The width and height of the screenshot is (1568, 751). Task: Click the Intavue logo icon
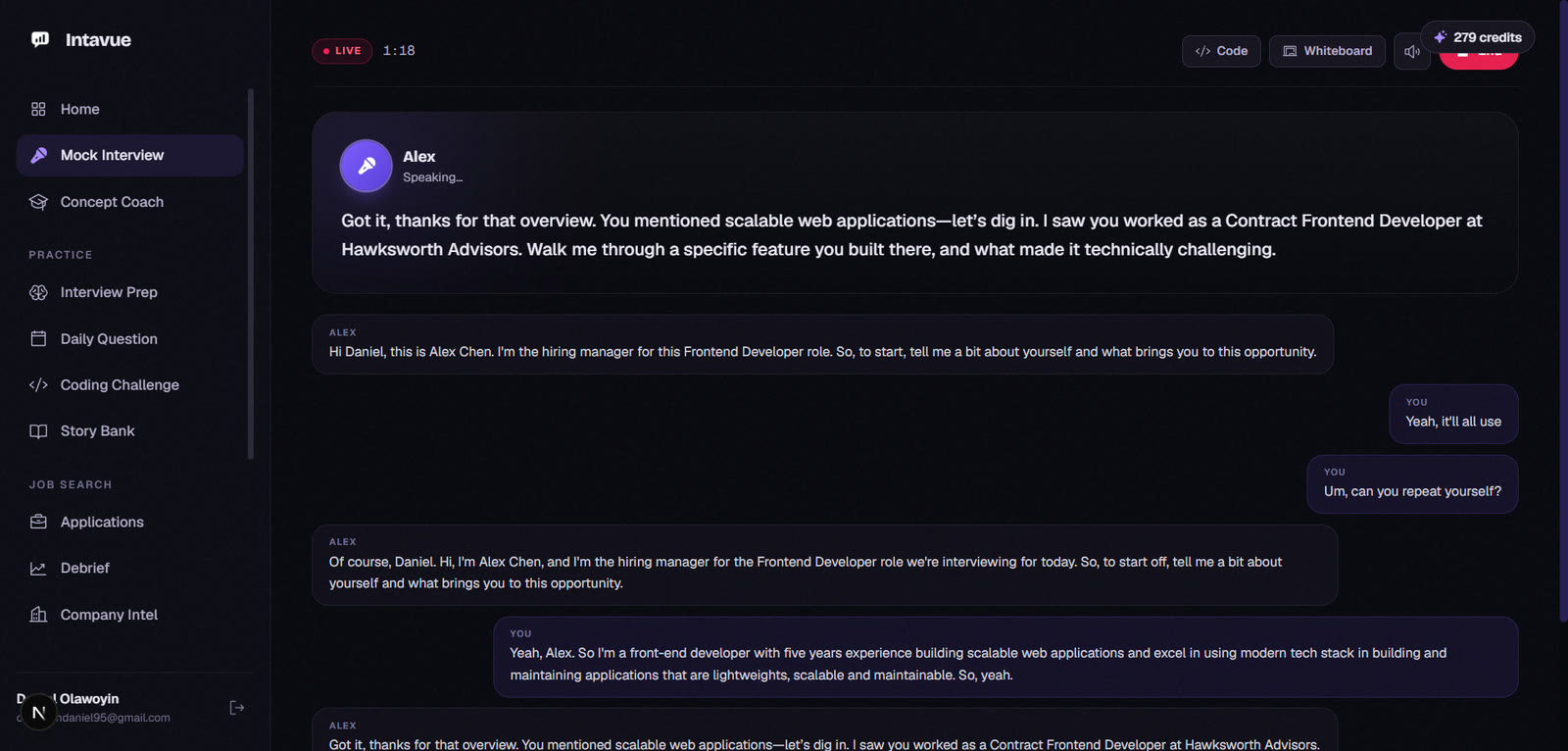click(x=40, y=39)
